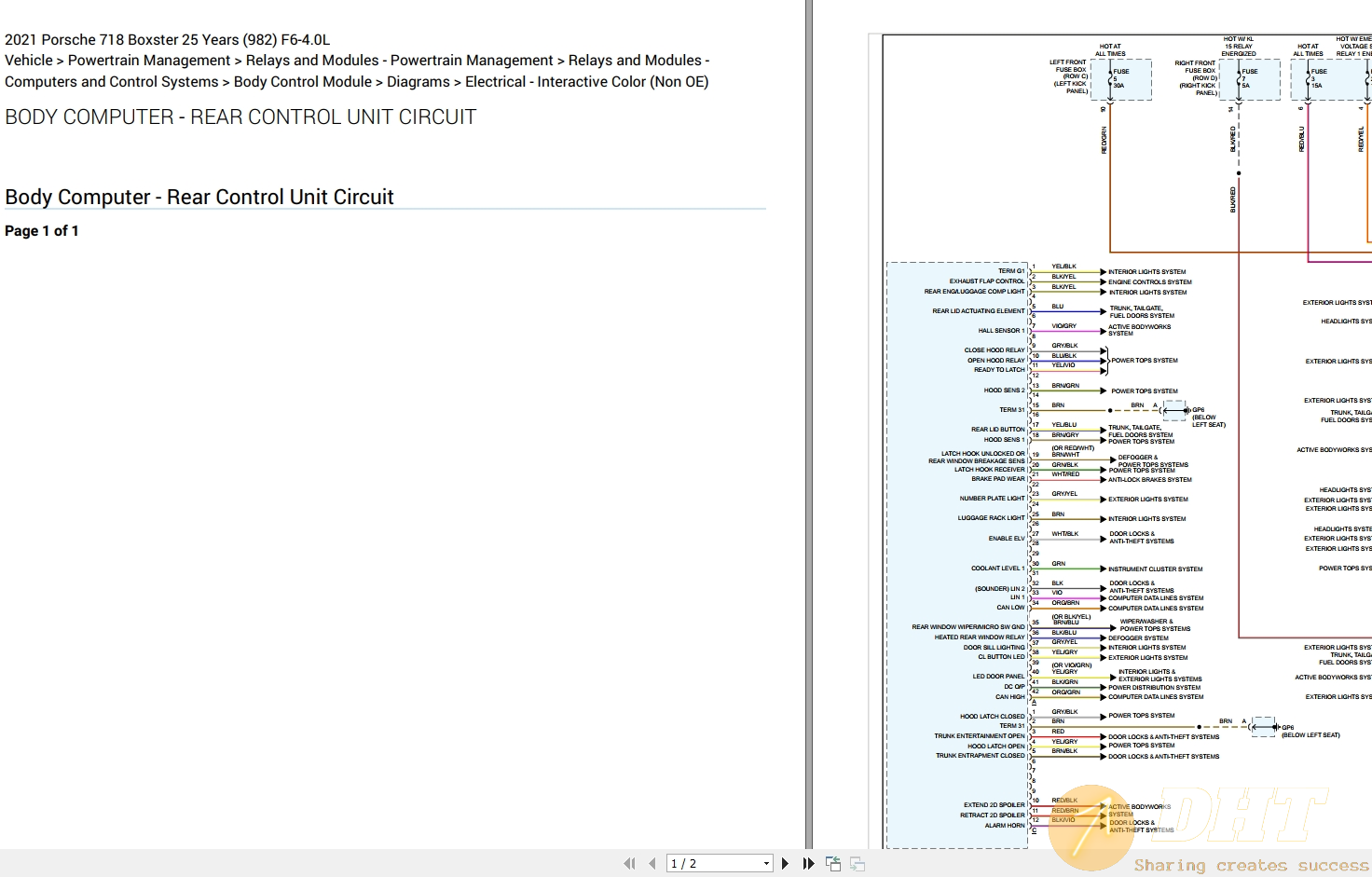The width and height of the screenshot is (1372, 877).
Task: Click the 'COOLANT LEVEL 1' pin label
Action: [x=997, y=569]
